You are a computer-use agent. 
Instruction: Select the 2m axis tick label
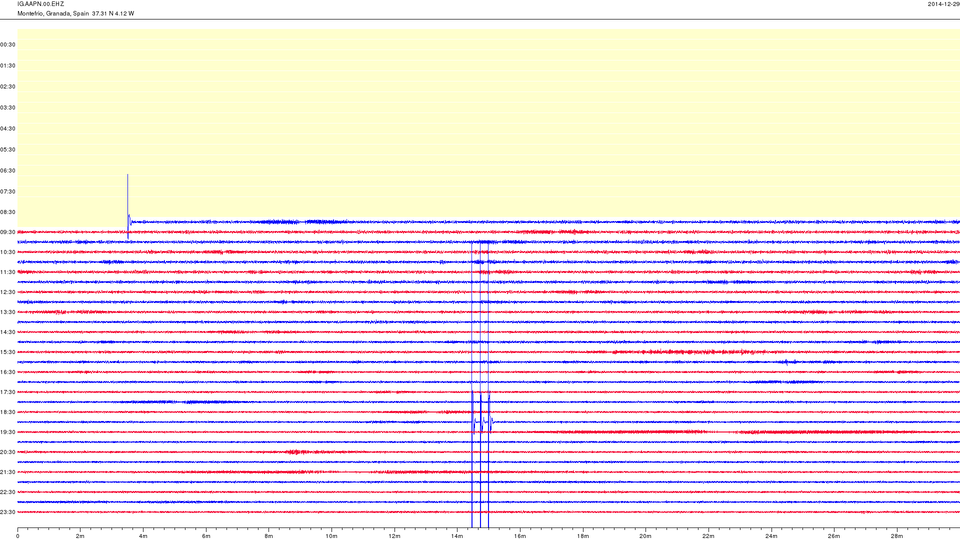pos(80,536)
